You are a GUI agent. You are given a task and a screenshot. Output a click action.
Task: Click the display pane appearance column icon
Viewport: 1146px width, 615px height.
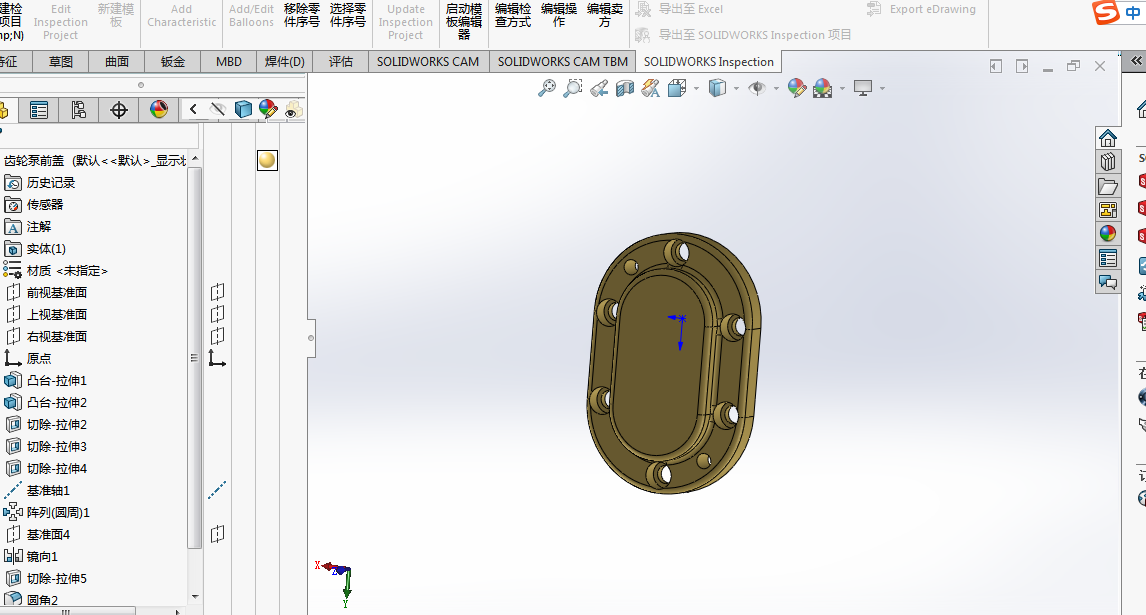(x=268, y=110)
